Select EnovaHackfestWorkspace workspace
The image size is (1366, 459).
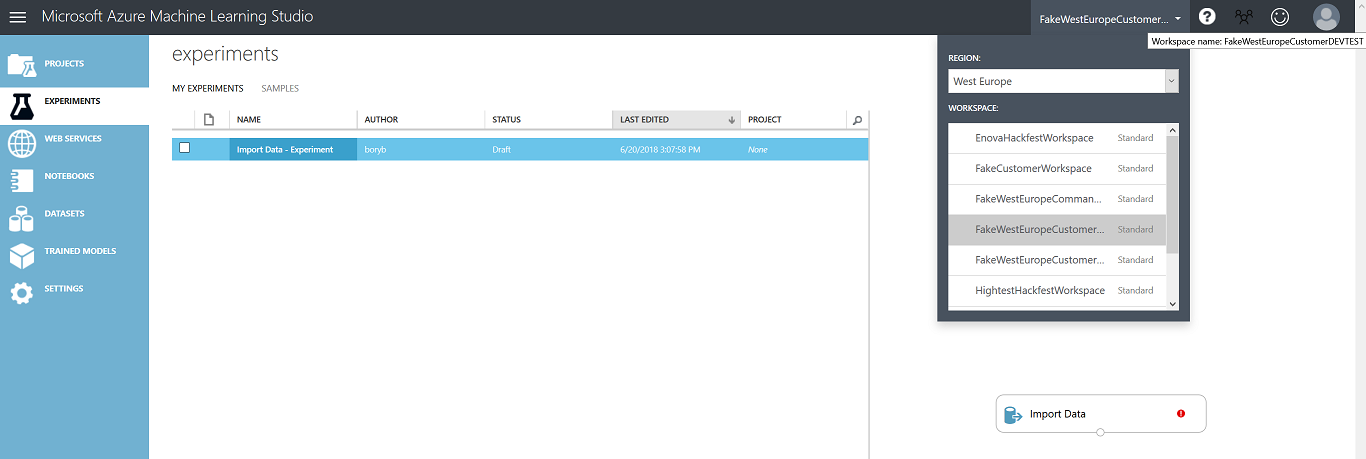point(1057,138)
